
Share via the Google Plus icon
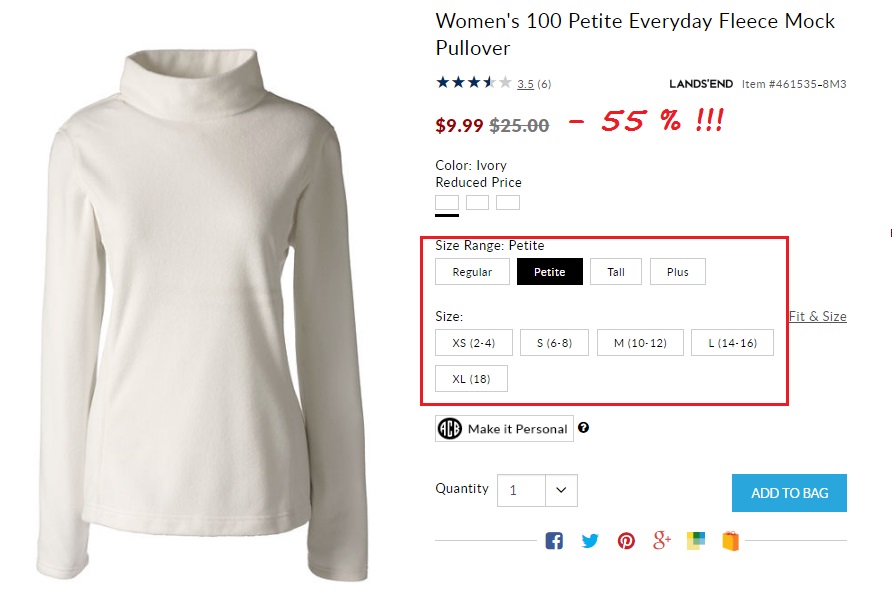[661, 541]
